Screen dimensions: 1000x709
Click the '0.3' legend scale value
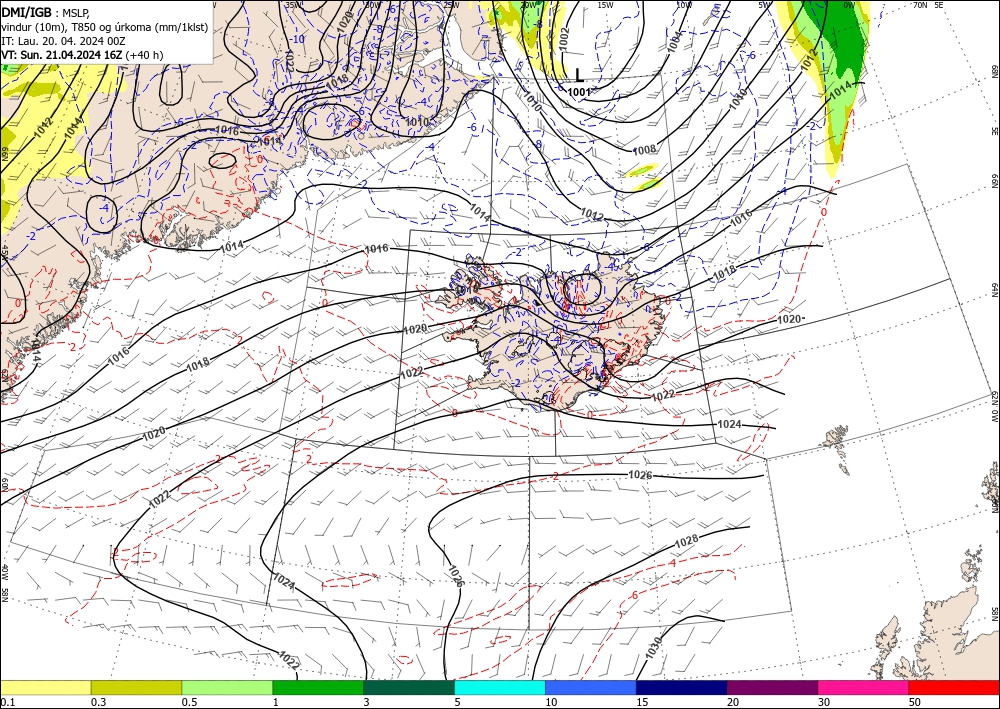pos(98,702)
